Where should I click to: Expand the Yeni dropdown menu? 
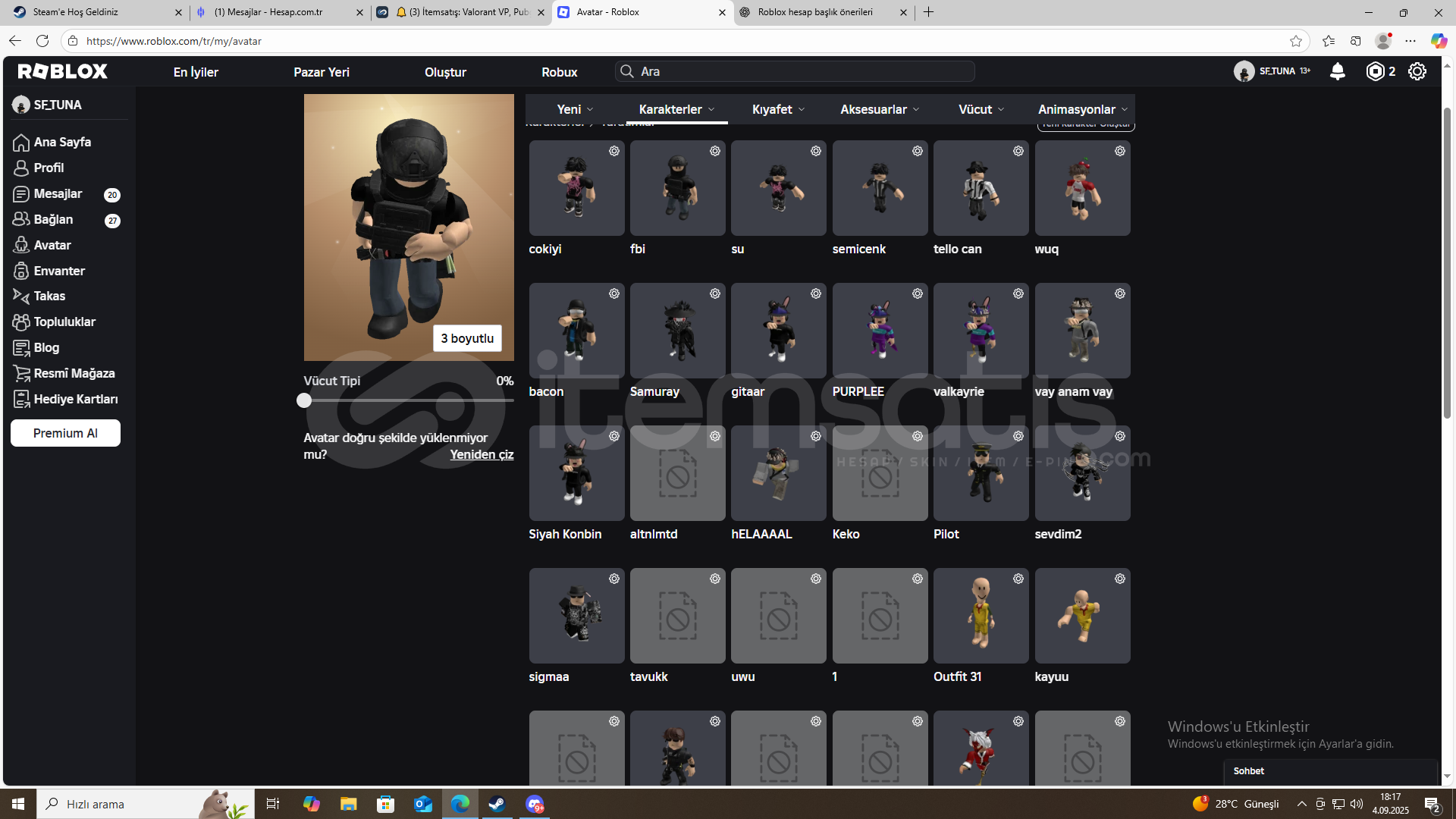[x=576, y=109]
